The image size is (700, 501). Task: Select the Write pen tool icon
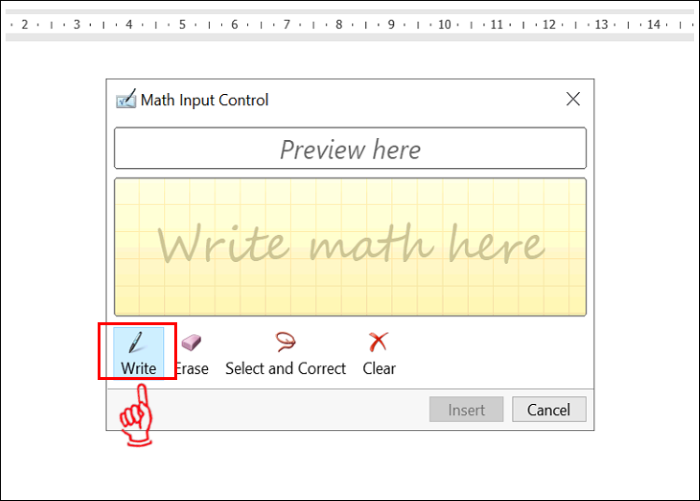click(138, 343)
